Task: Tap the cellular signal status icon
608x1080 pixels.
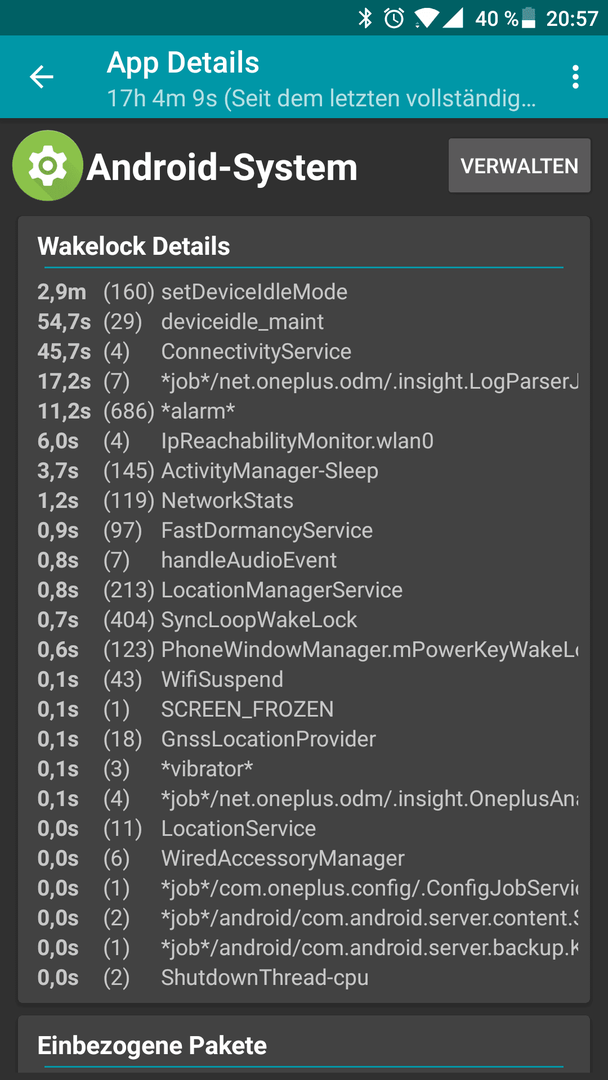Action: pos(452,19)
